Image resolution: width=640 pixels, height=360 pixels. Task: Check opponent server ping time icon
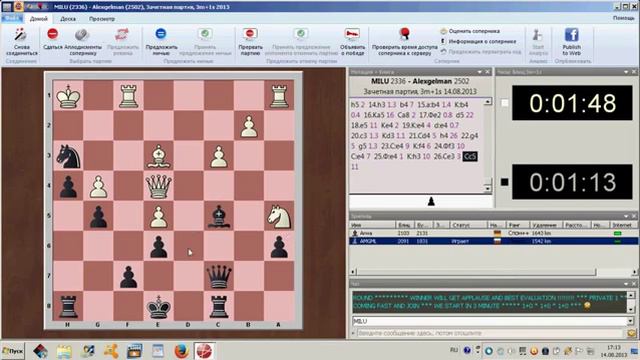point(404,34)
